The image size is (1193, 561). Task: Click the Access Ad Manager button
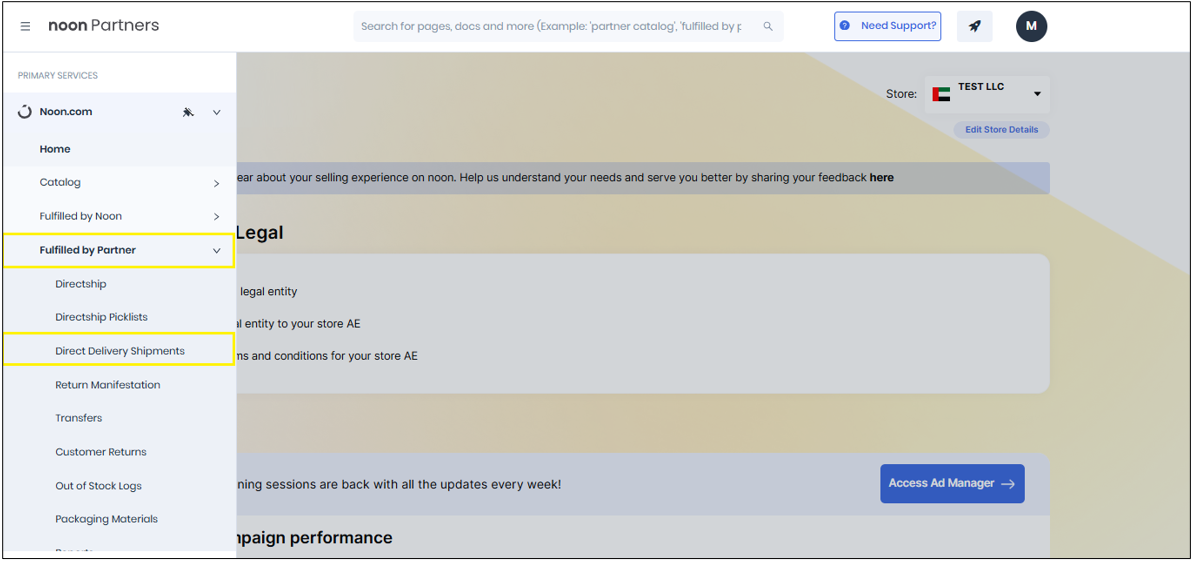pyautogui.click(x=951, y=483)
